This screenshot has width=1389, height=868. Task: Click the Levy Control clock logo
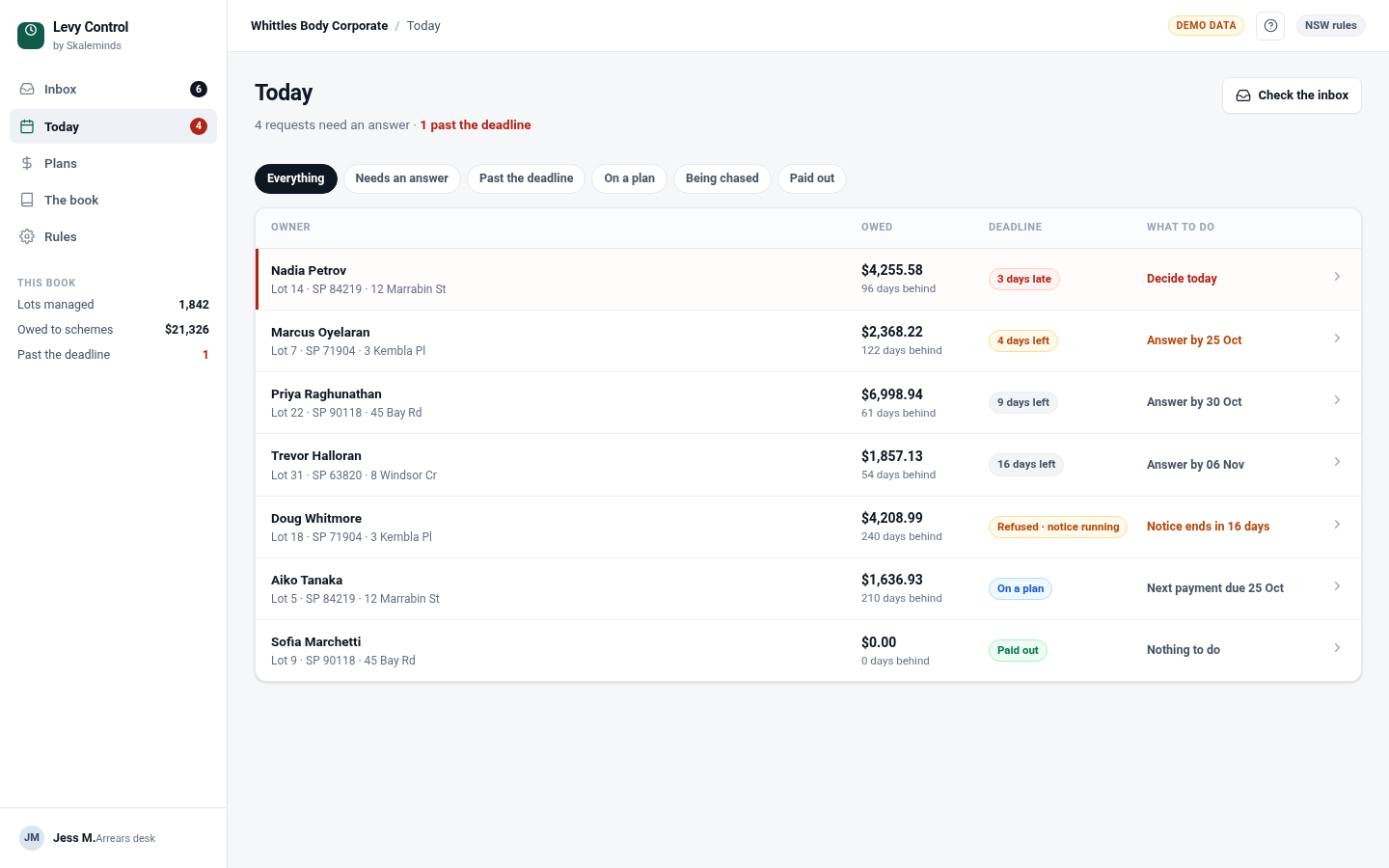[31, 36]
